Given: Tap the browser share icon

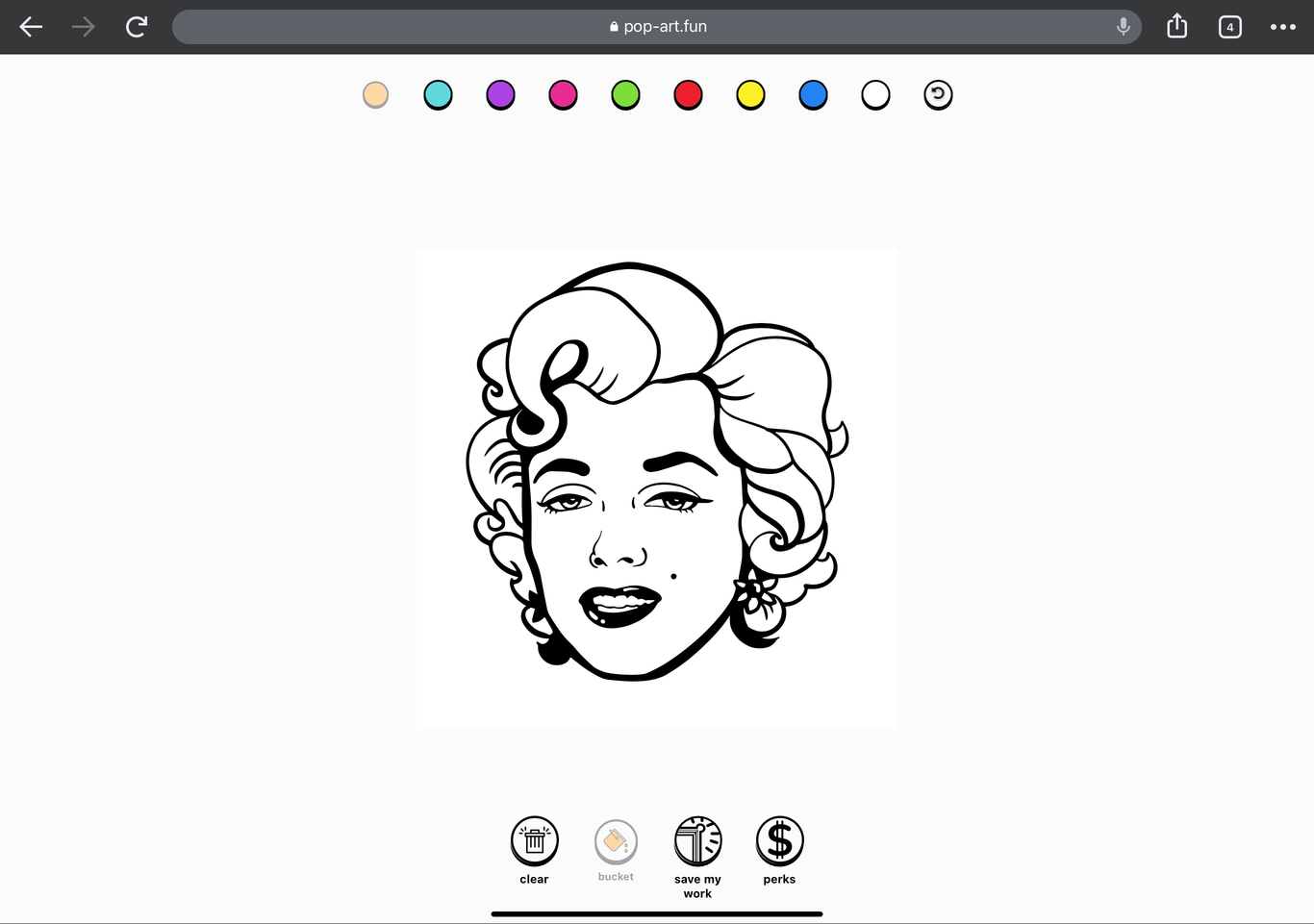Looking at the screenshot, I should tap(1176, 27).
